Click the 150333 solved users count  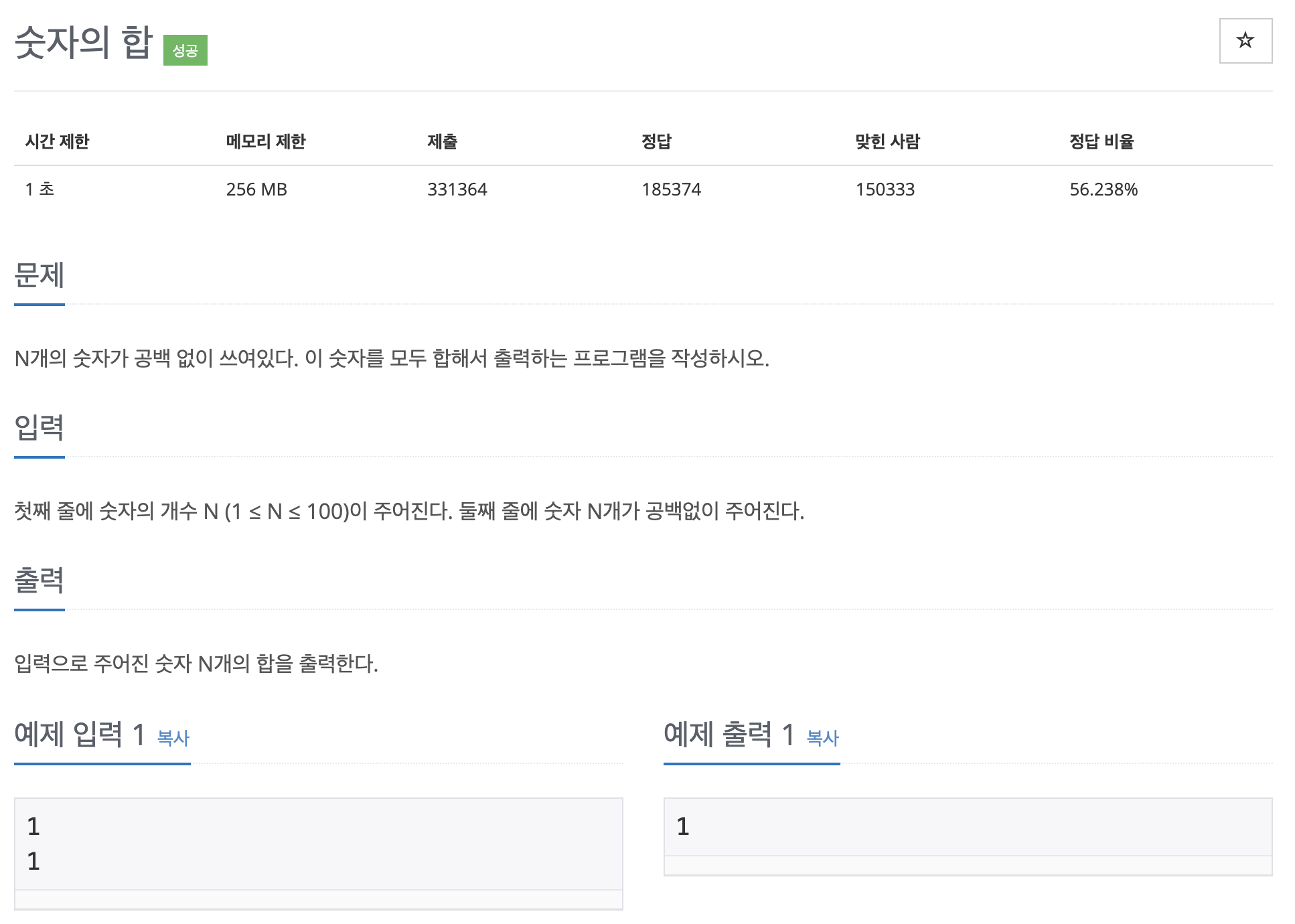(885, 189)
